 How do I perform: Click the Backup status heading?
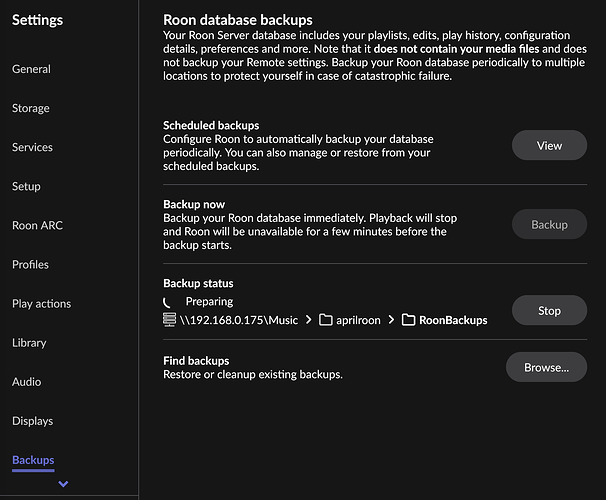pyautogui.click(x=198, y=284)
